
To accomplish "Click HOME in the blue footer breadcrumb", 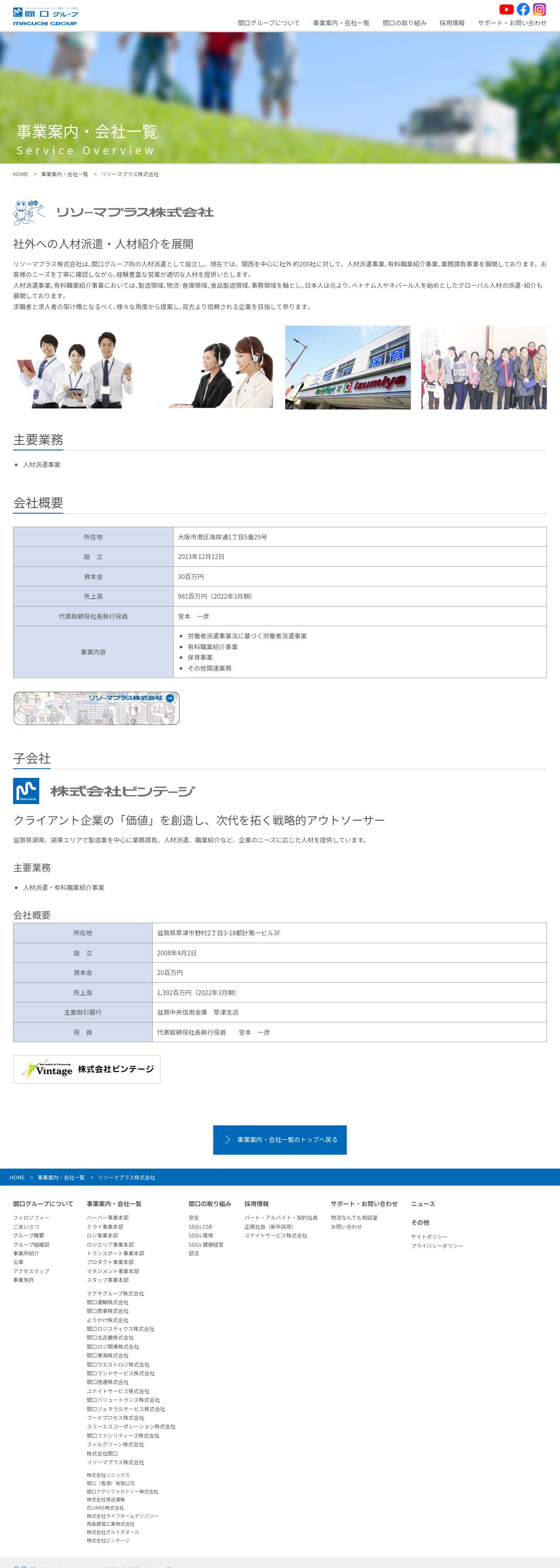I will click(x=17, y=1177).
